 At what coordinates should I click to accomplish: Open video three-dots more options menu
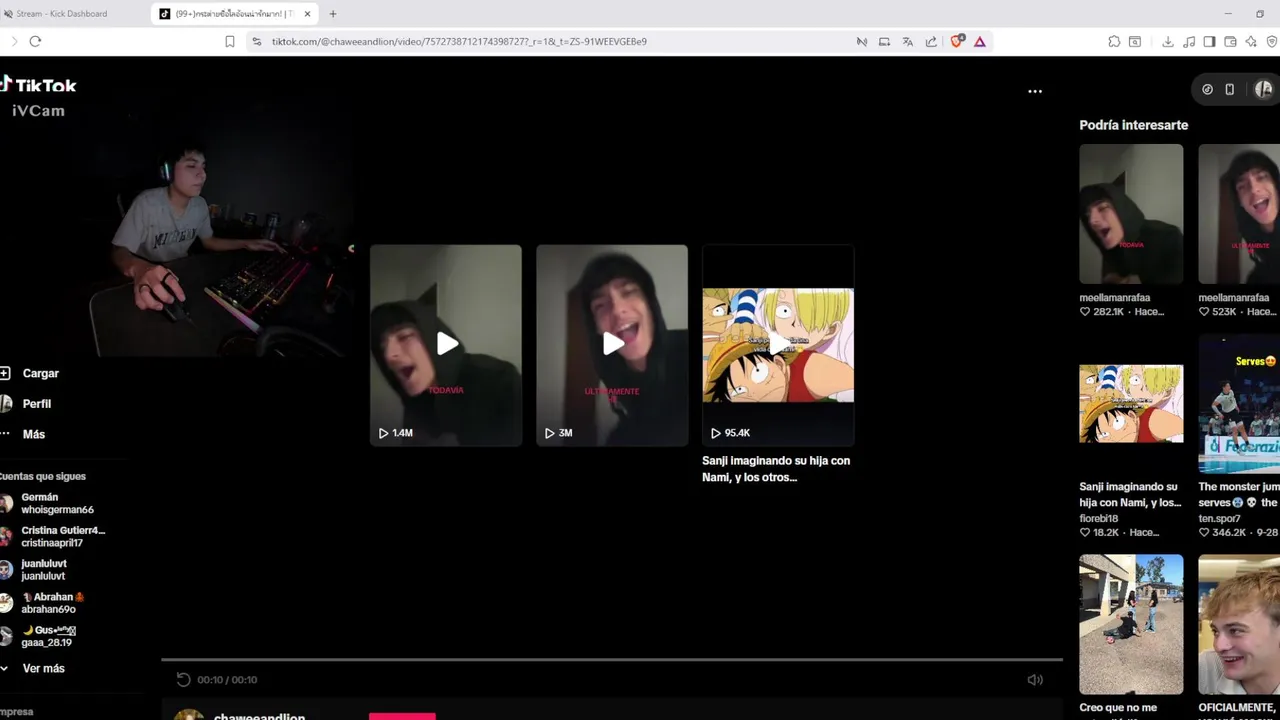point(1035,91)
